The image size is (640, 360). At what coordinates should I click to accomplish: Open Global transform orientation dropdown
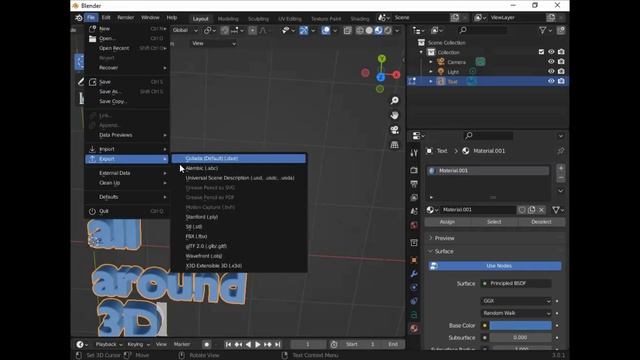coord(185,31)
